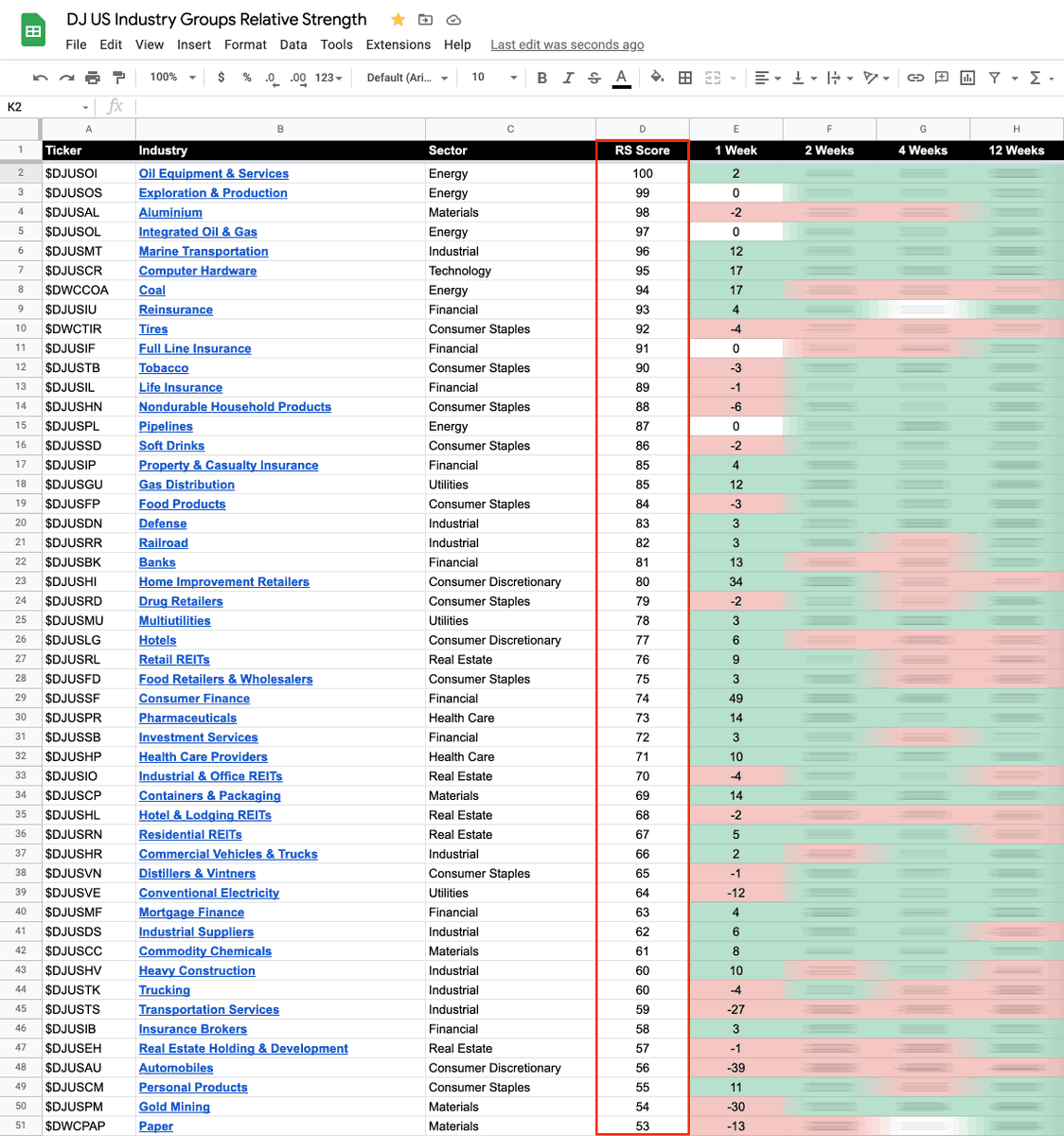Create a filter using the toolbar icon
The width and height of the screenshot is (1064, 1136).
(x=993, y=78)
